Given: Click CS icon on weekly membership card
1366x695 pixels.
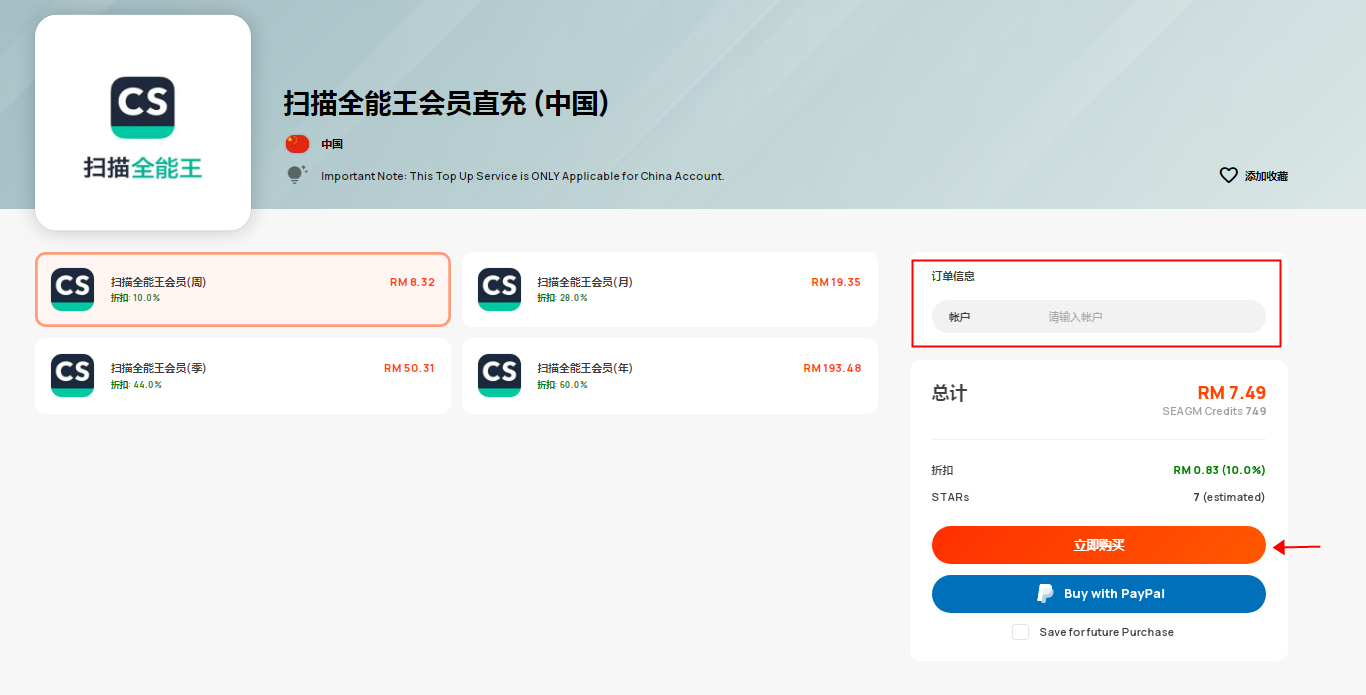Looking at the screenshot, I should click(72, 289).
